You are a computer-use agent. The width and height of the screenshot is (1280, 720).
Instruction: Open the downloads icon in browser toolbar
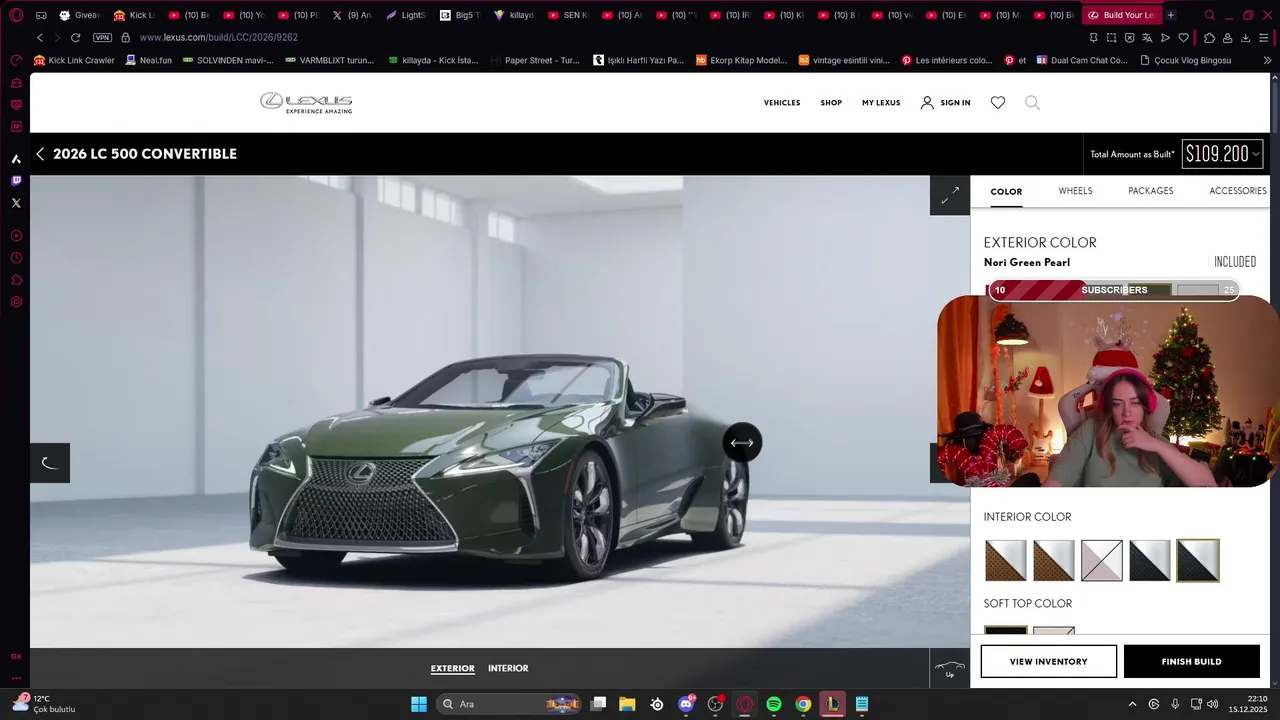click(1246, 37)
